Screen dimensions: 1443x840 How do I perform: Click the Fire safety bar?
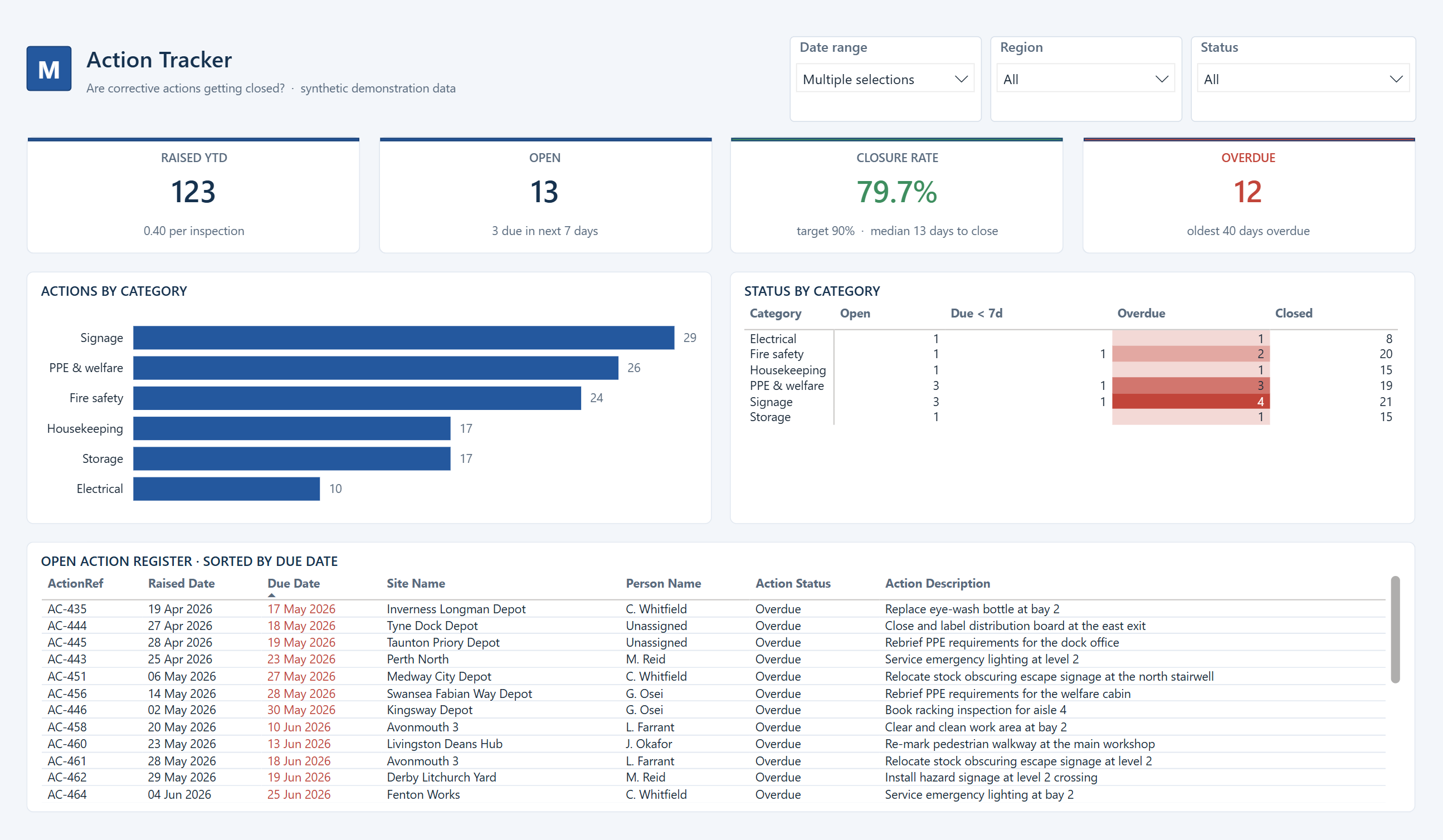pyautogui.click(x=357, y=398)
